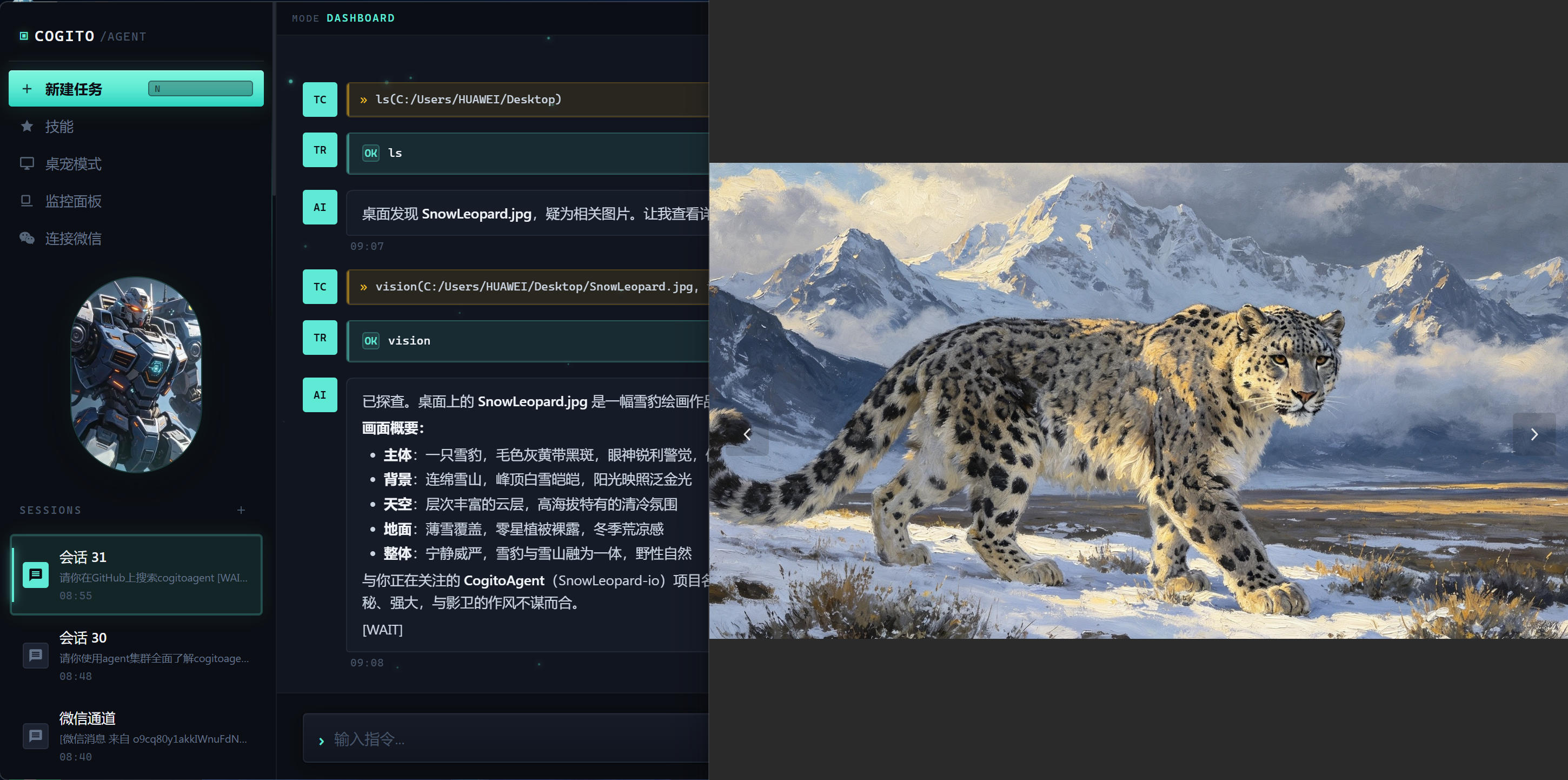This screenshot has width=1568, height=780.
Task: Click the TC badge beside the vision command
Action: point(320,286)
